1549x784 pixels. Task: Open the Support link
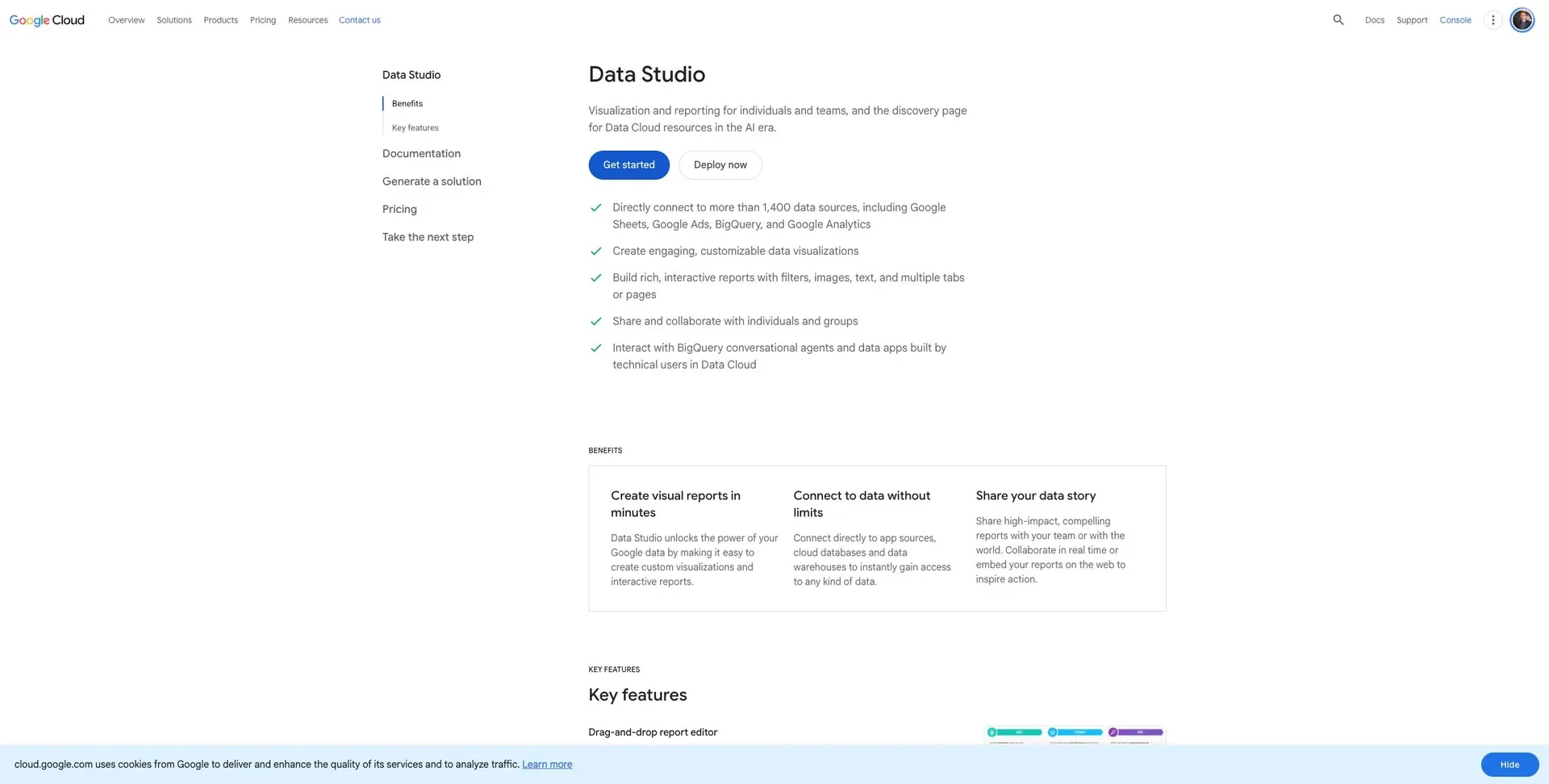(x=1412, y=20)
